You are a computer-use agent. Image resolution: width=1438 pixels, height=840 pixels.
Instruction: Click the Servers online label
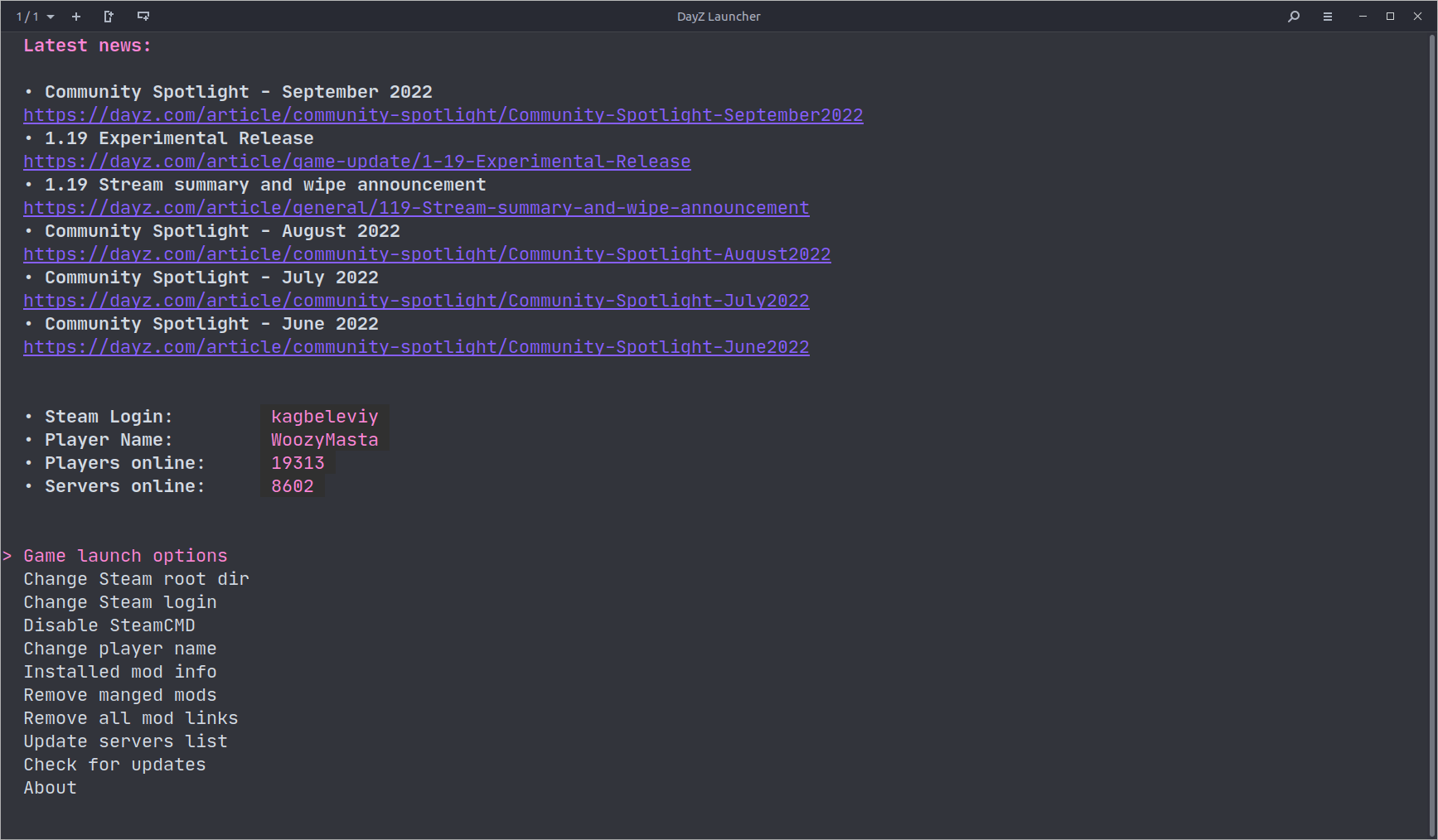[x=125, y=486]
